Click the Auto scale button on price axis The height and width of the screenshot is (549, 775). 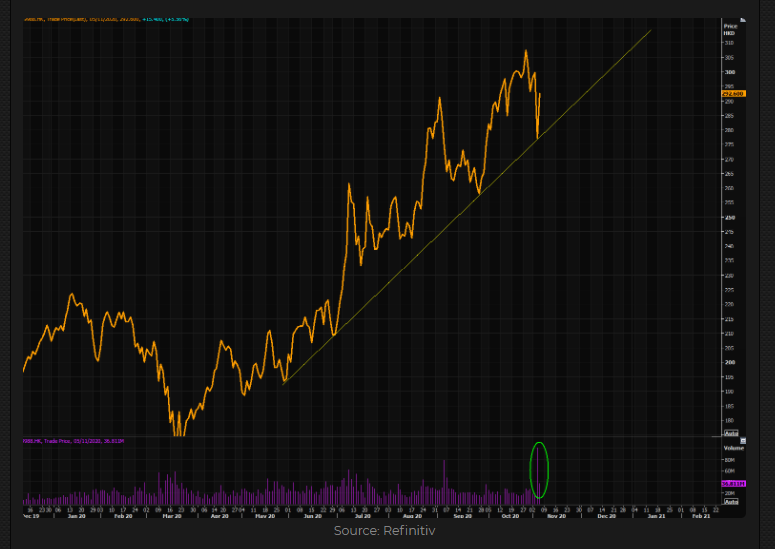pyautogui.click(x=731, y=433)
